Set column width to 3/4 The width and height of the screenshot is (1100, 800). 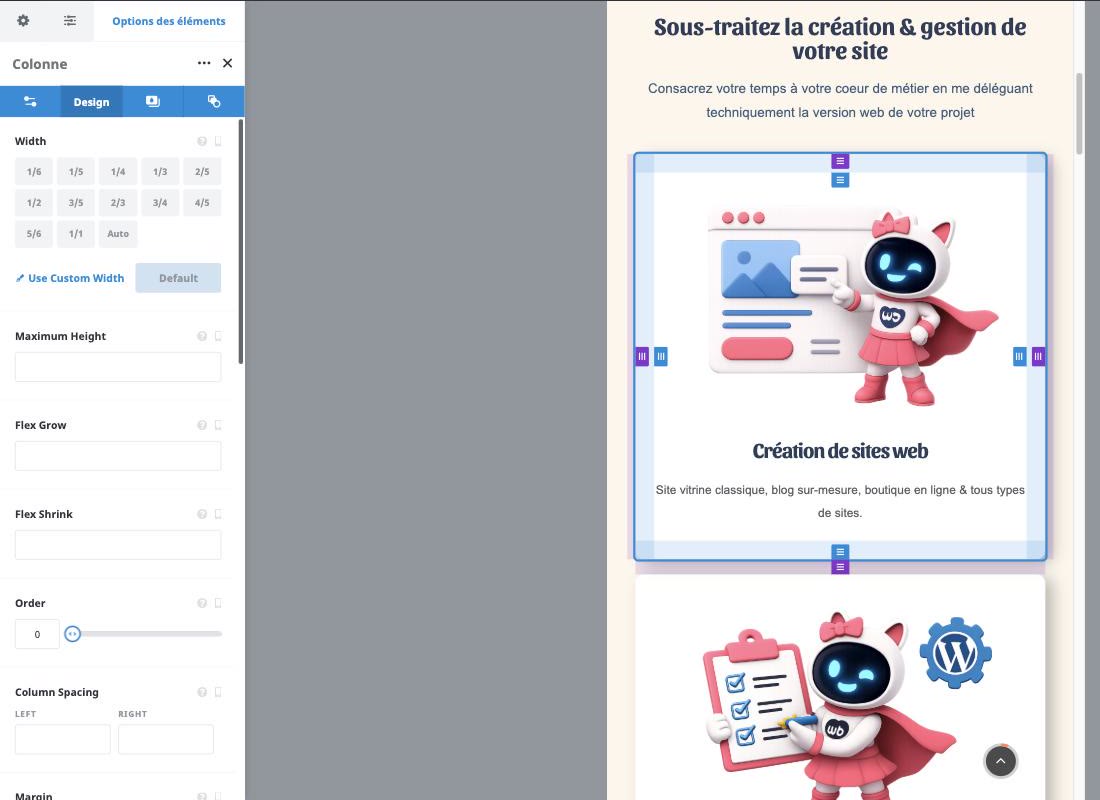(x=160, y=203)
